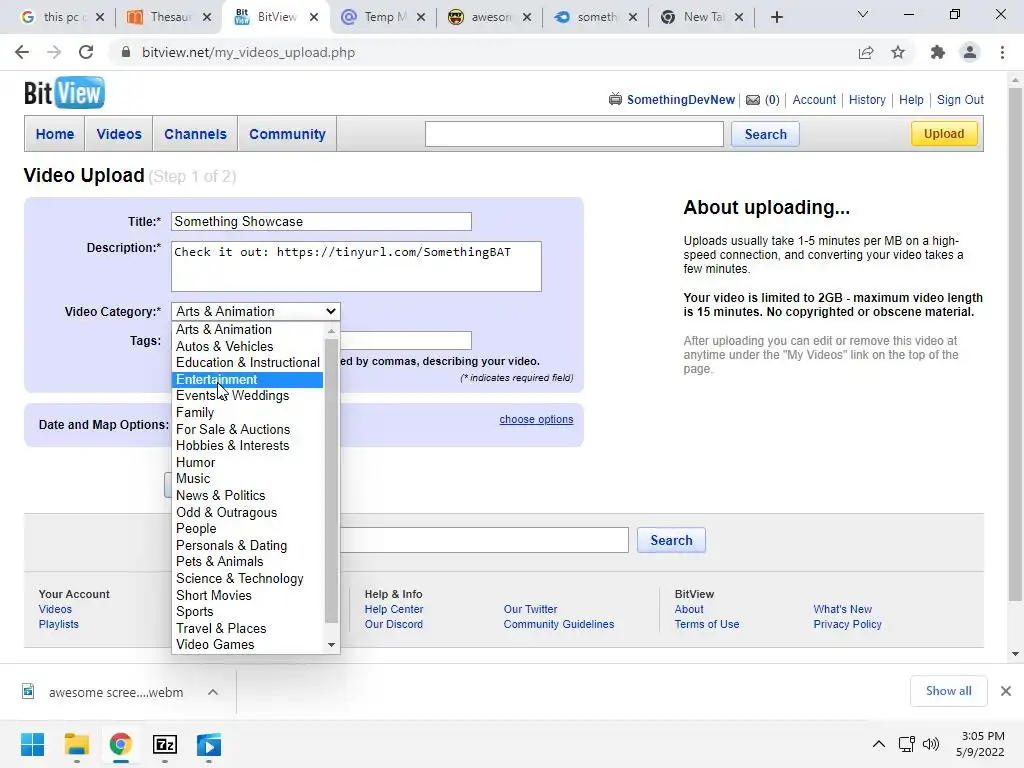Click into the Description text area
Screen dimensions: 1024x768
pyautogui.click(x=356, y=266)
